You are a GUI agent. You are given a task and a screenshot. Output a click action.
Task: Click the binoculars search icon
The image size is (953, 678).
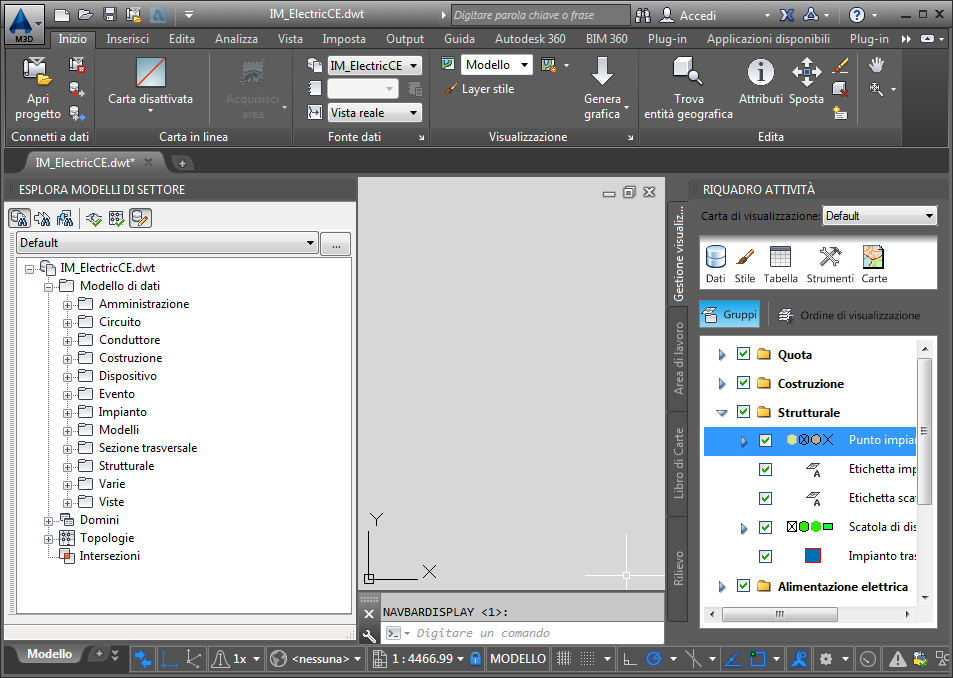643,15
